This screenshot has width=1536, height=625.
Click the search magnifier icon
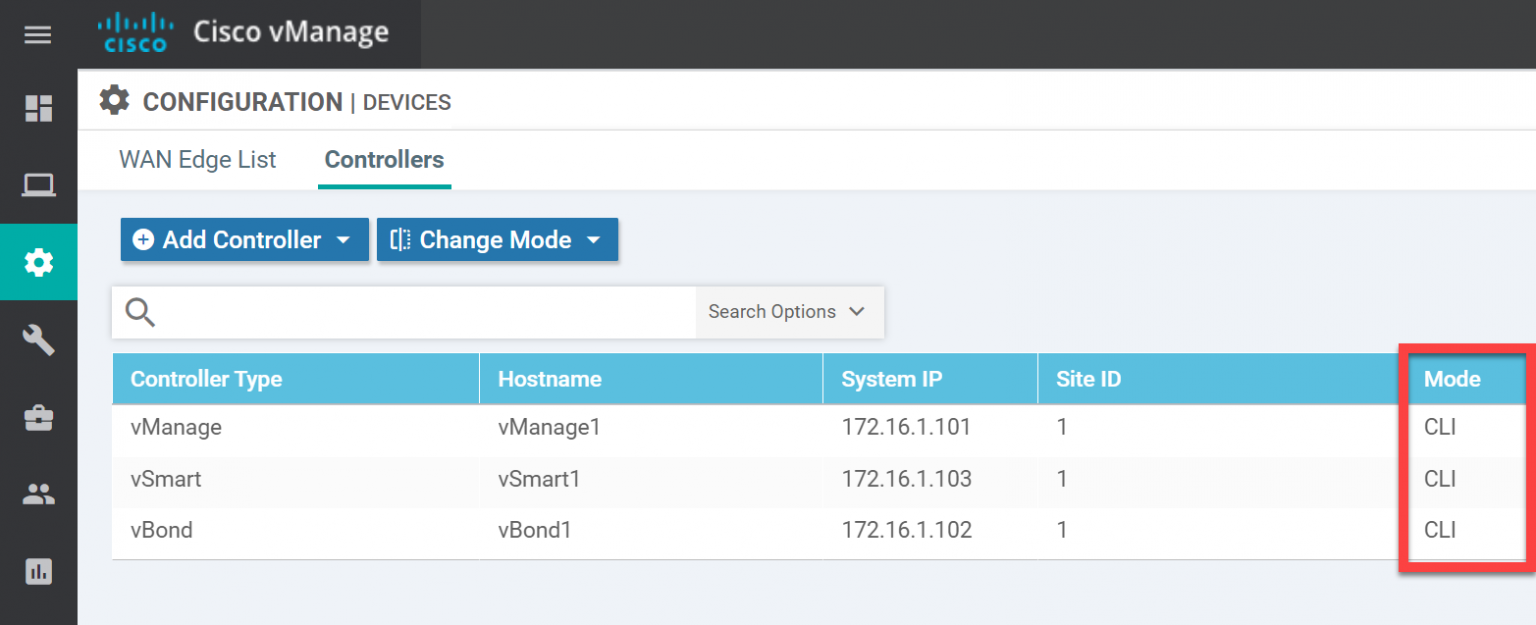[x=140, y=312]
